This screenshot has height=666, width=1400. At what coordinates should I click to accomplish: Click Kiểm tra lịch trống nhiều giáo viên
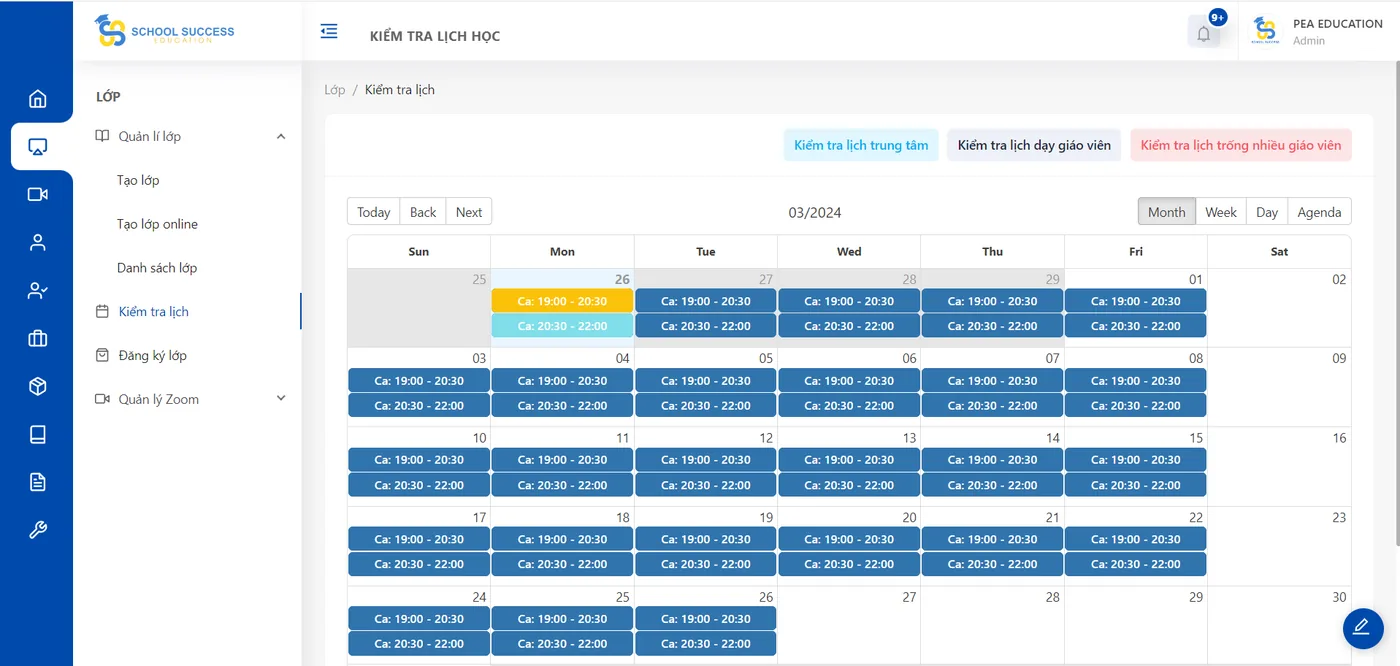[1241, 145]
